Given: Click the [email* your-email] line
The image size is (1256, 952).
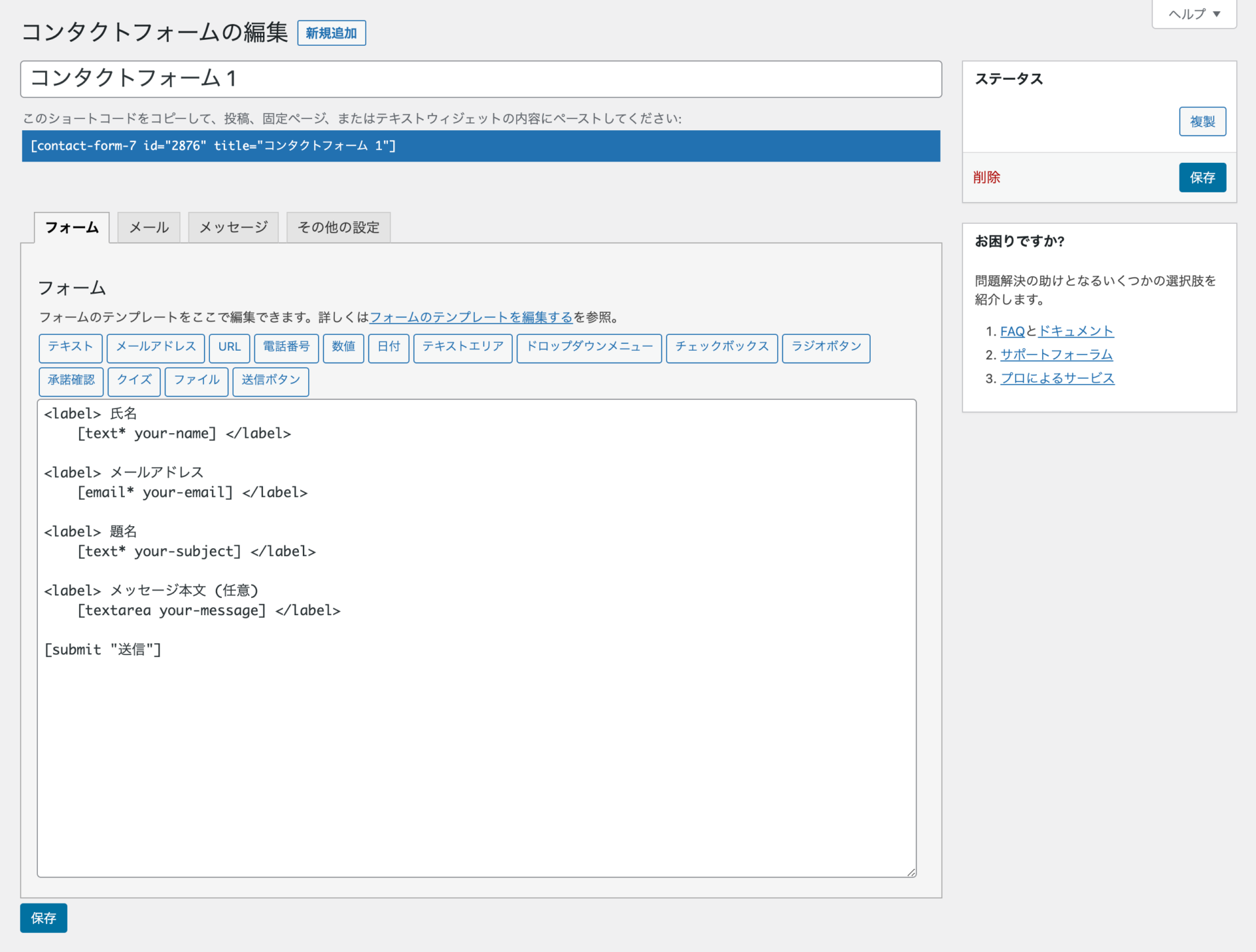Looking at the screenshot, I should 192,493.
